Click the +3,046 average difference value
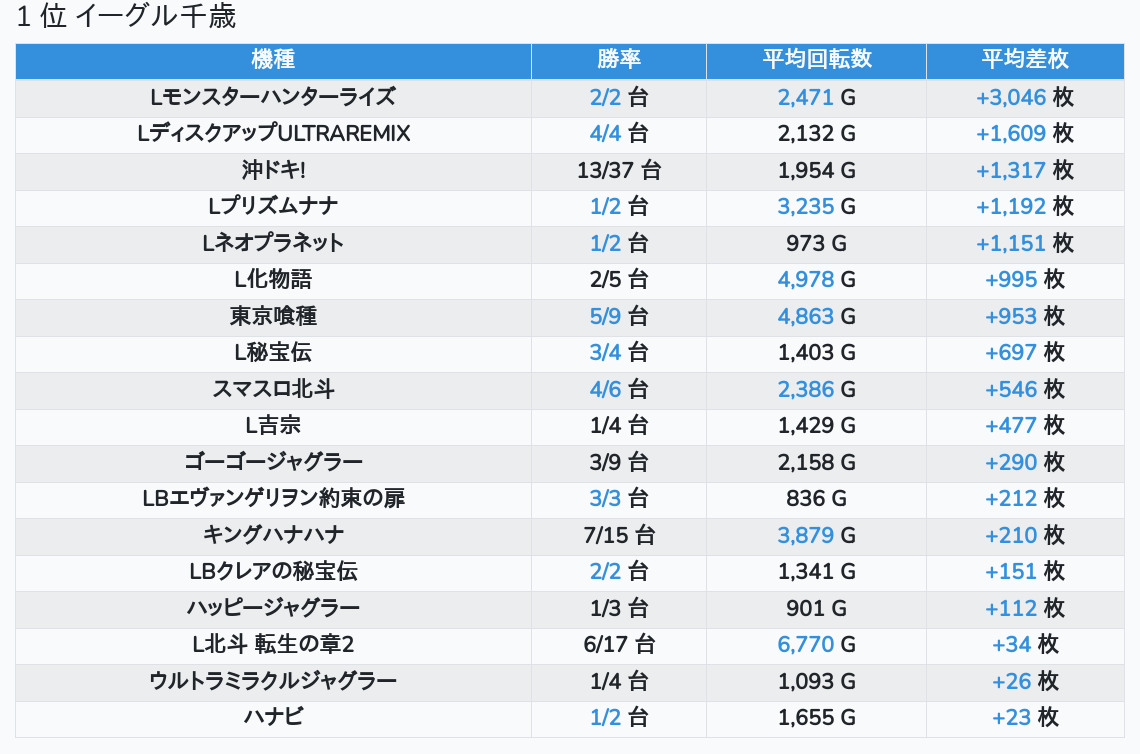 1011,97
